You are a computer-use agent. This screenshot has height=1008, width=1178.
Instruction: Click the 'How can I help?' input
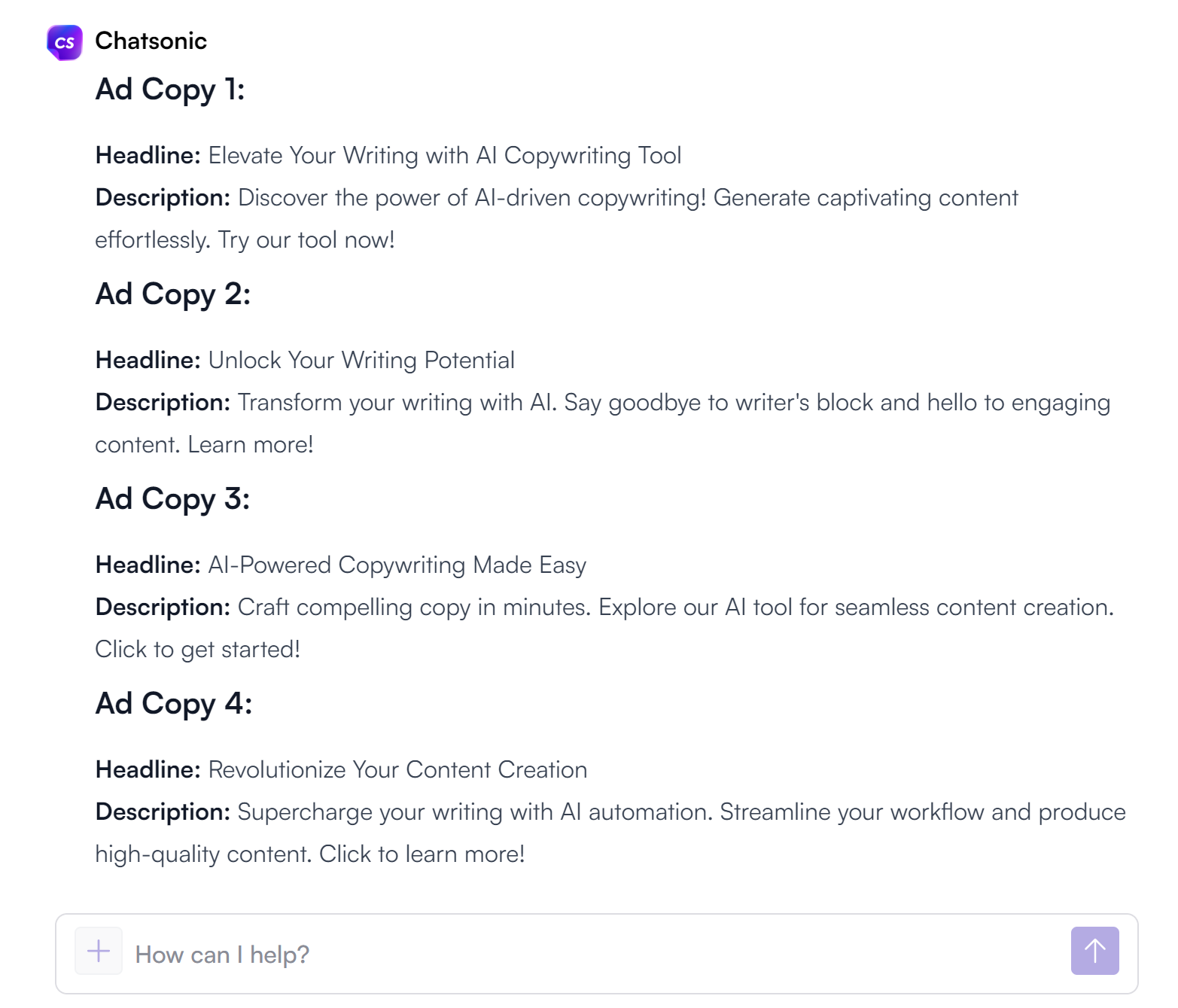[587, 955]
